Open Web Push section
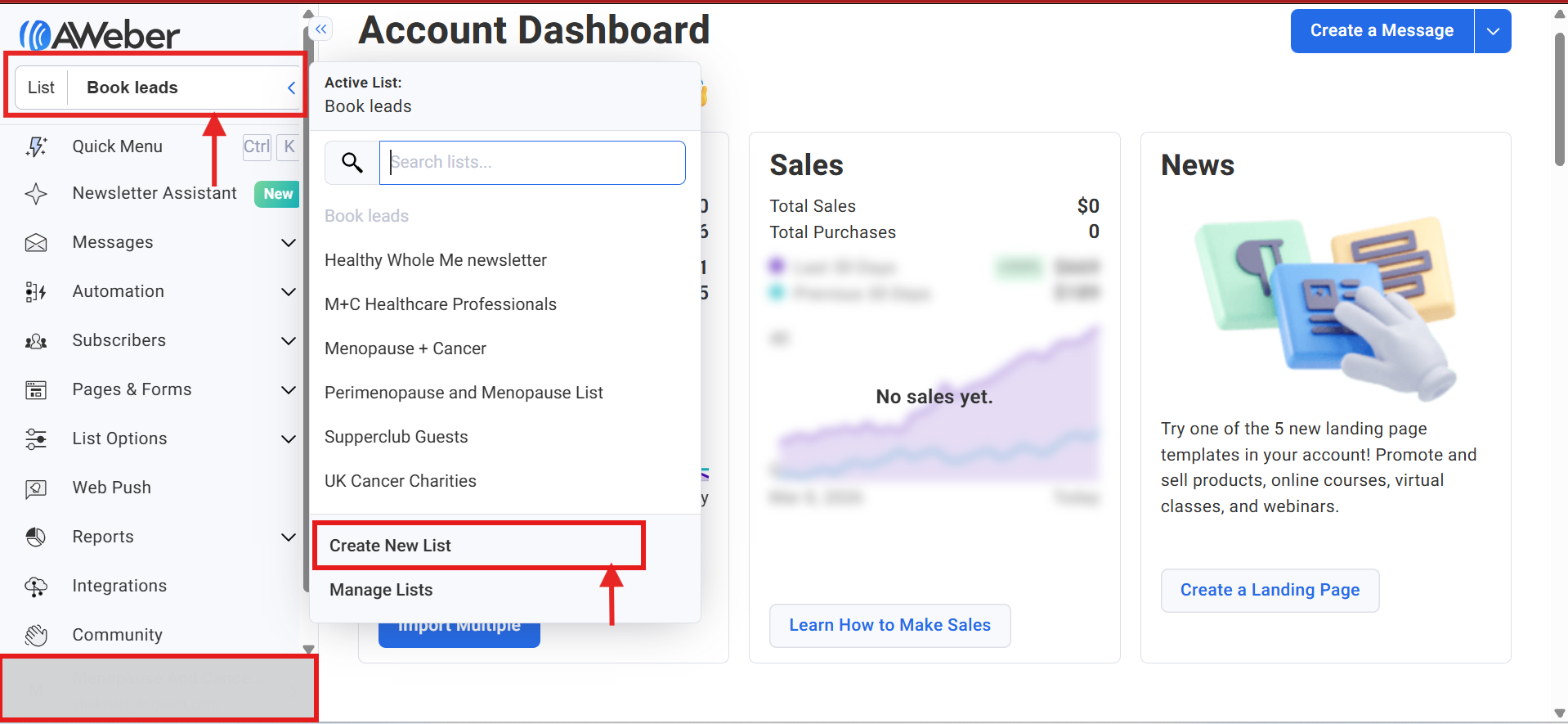 click(x=111, y=488)
